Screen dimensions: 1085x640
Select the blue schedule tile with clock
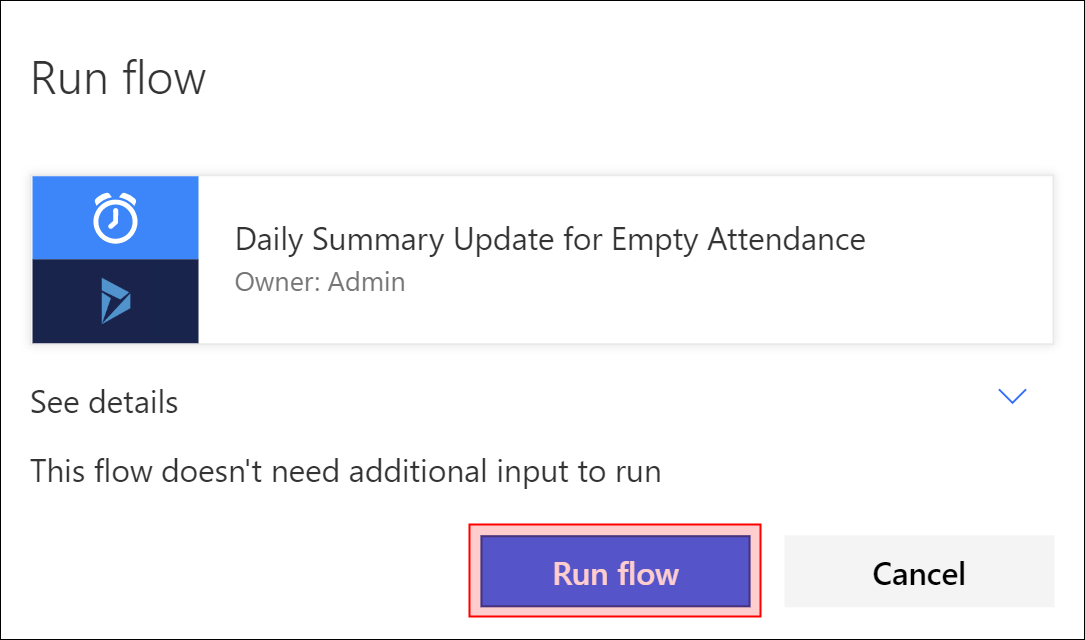click(x=116, y=218)
